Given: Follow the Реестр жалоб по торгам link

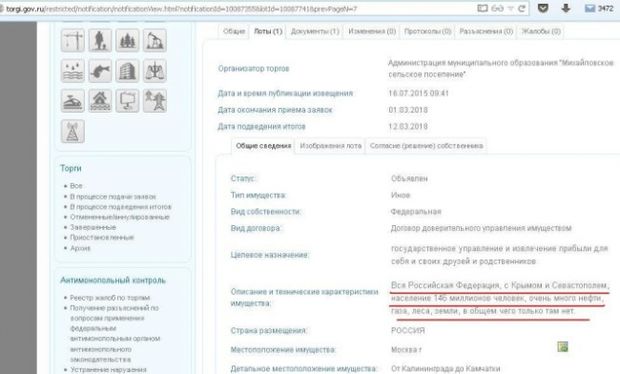Looking at the screenshot, I should [110, 298].
